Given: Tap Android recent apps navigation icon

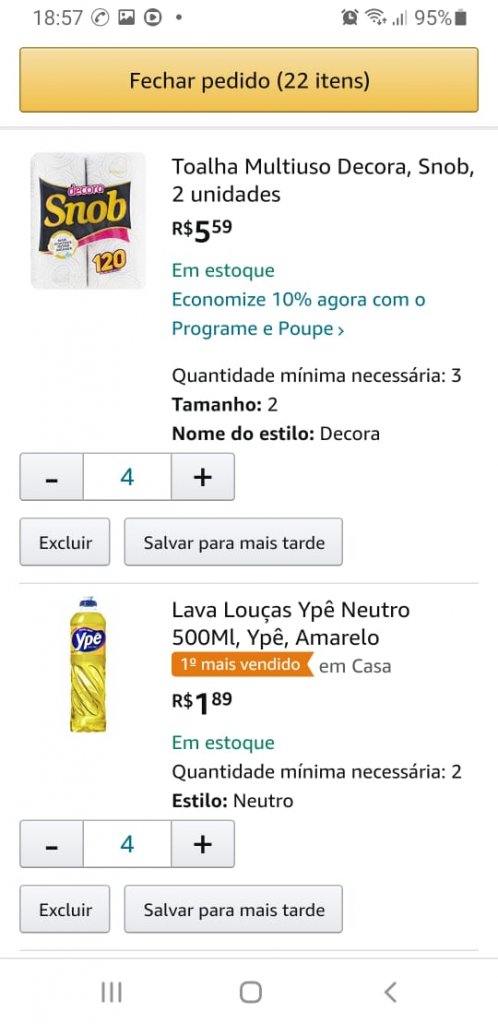Looking at the screenshot, I should 112,993.
